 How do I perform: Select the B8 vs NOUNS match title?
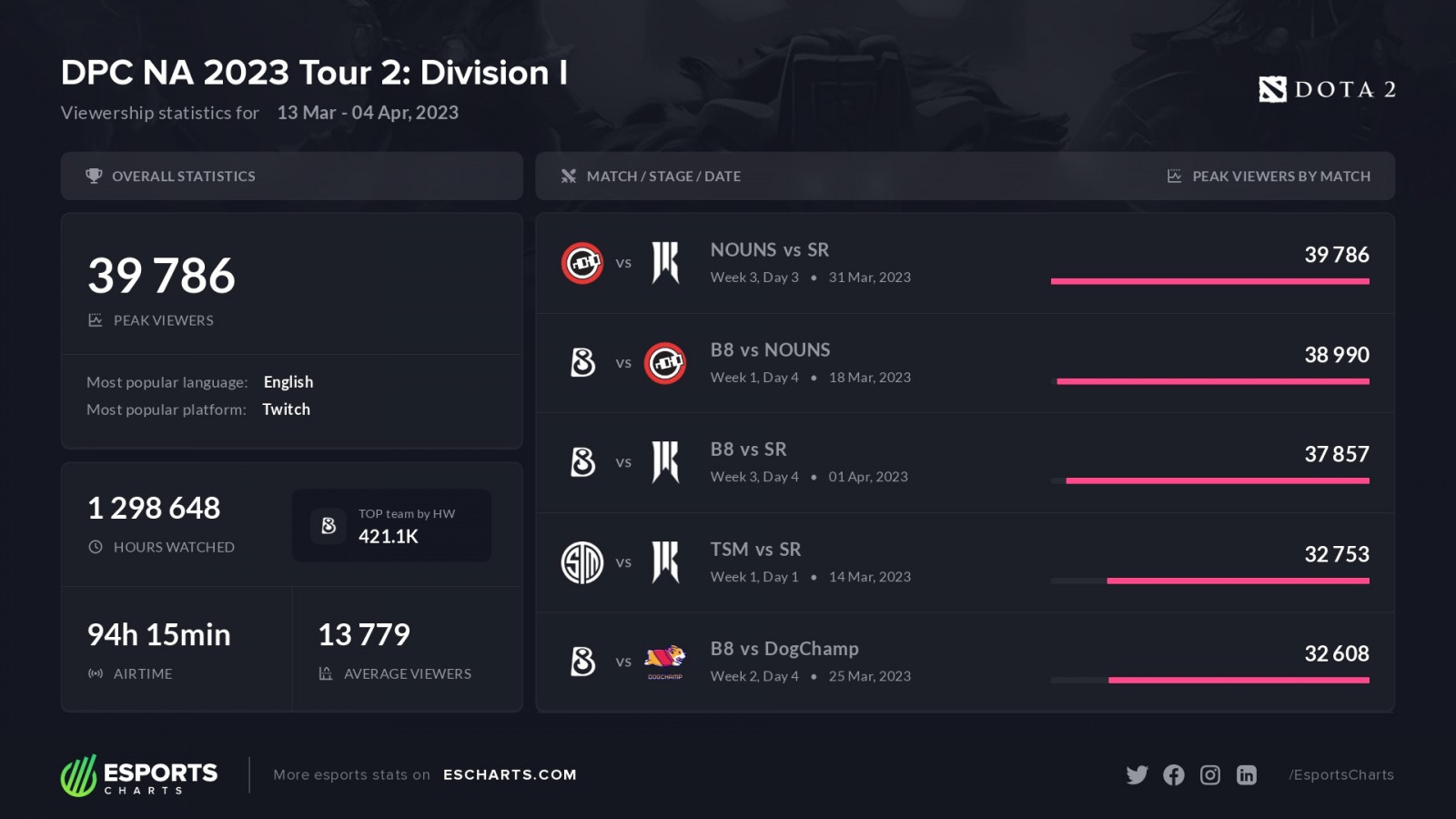(770, 349)
